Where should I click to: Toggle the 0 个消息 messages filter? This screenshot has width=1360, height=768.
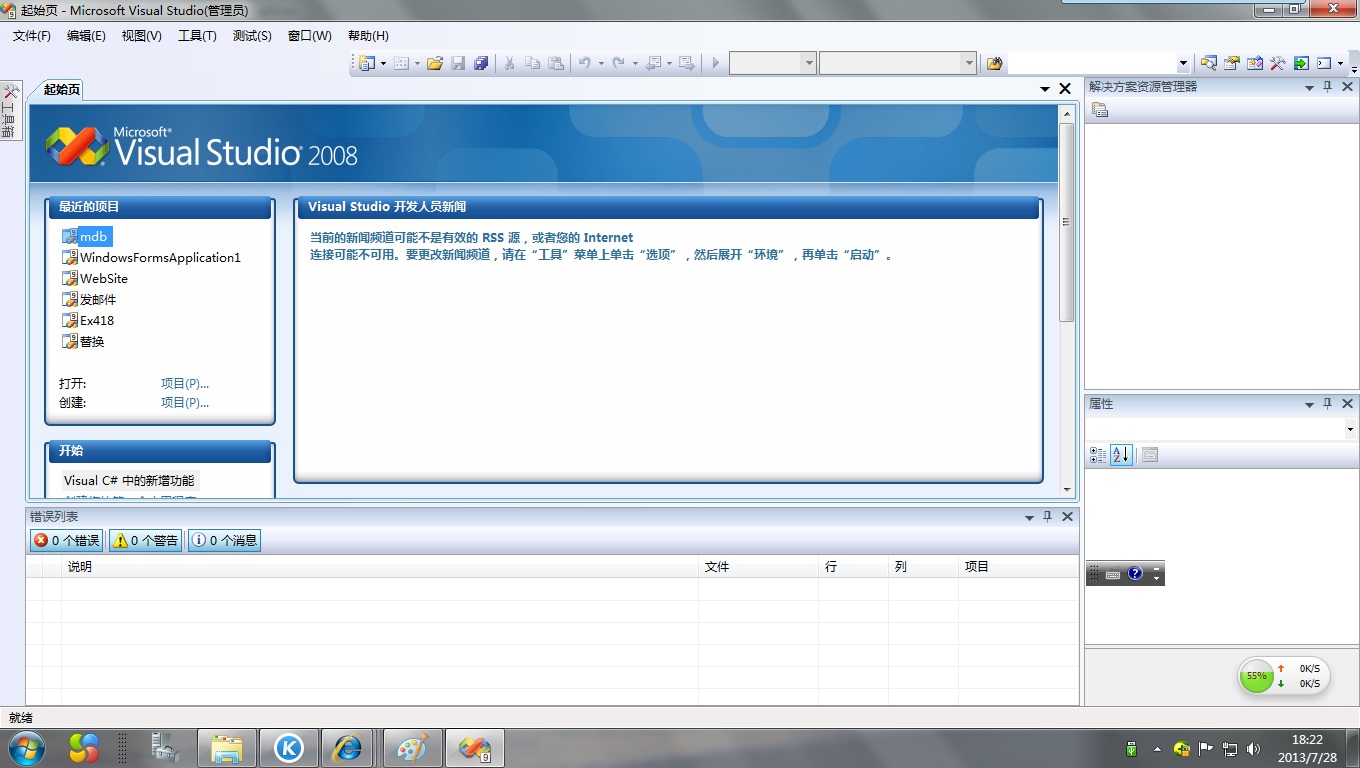tap(225, 540)
